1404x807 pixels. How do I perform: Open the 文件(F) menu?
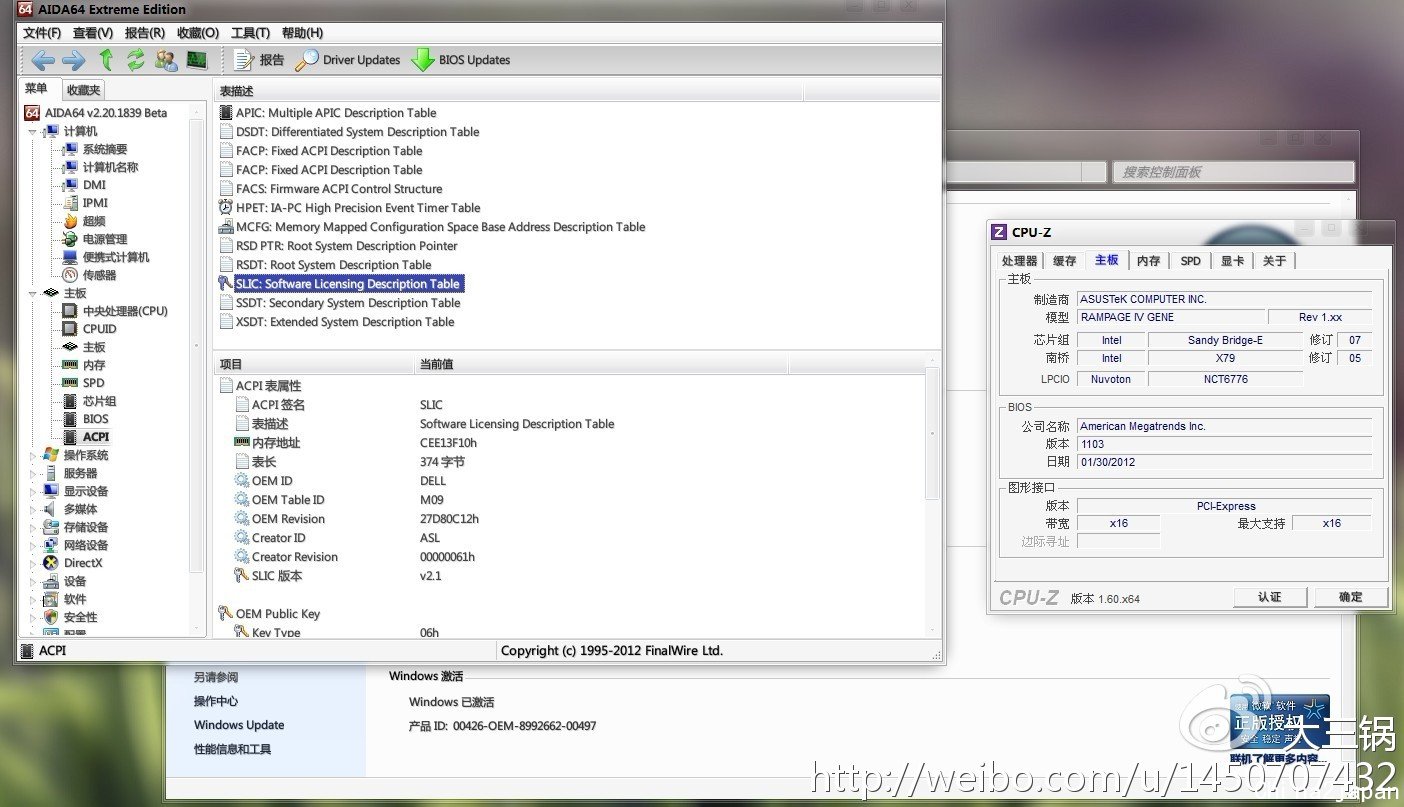tap(42, 33)
